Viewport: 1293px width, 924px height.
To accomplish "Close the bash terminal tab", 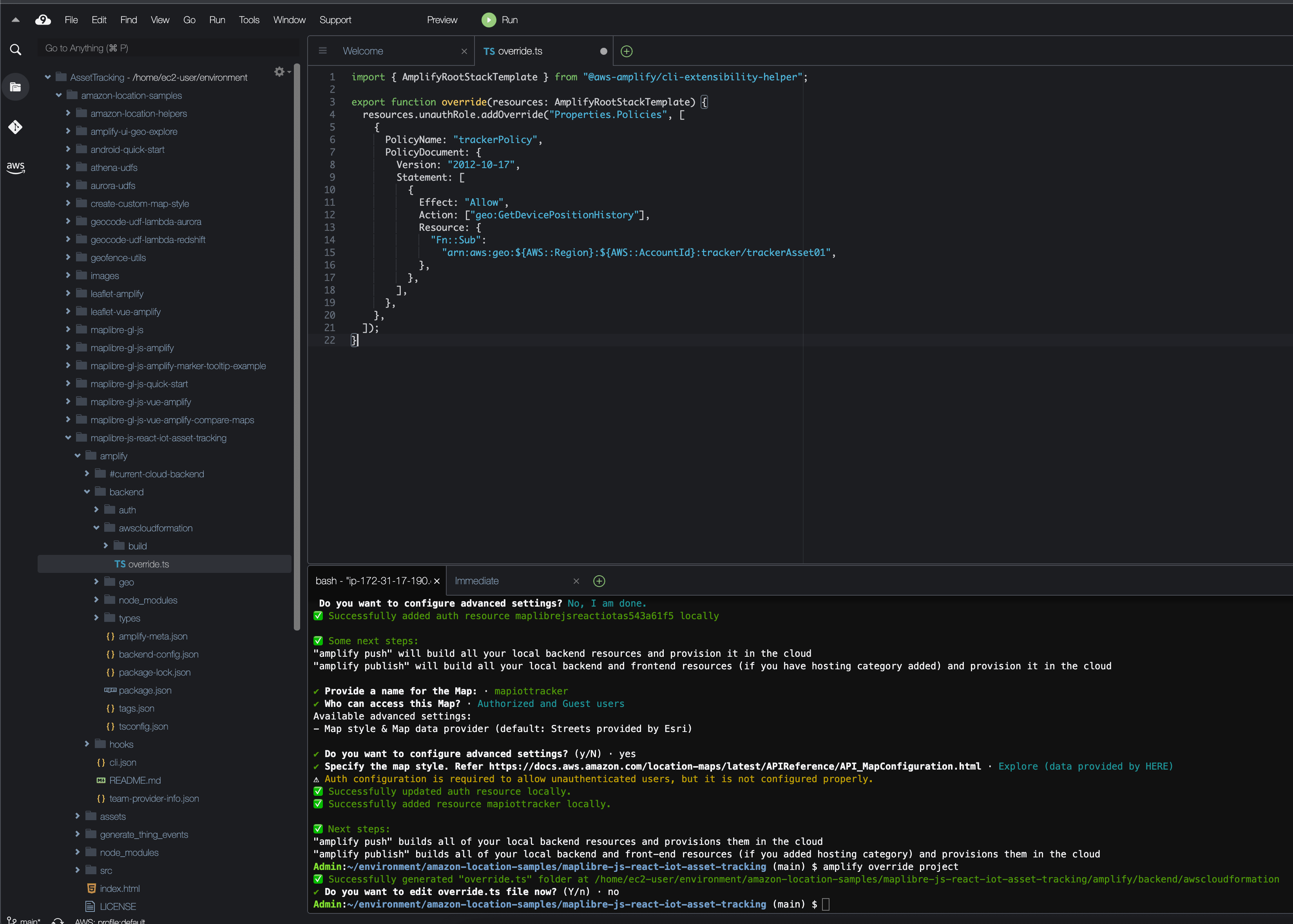I will (437, 581).
